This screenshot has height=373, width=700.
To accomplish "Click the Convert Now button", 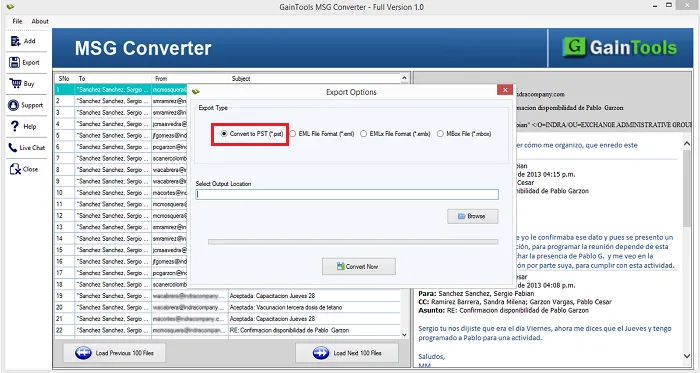I will (358, 266).
